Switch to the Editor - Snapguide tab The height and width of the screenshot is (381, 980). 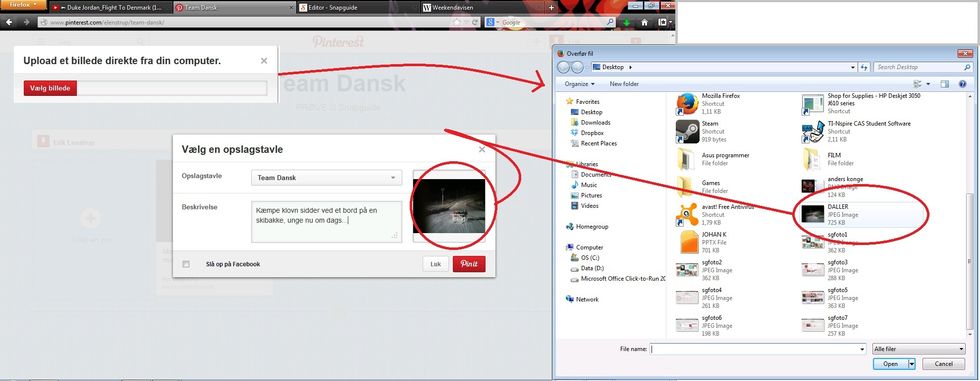coord(358,8)
